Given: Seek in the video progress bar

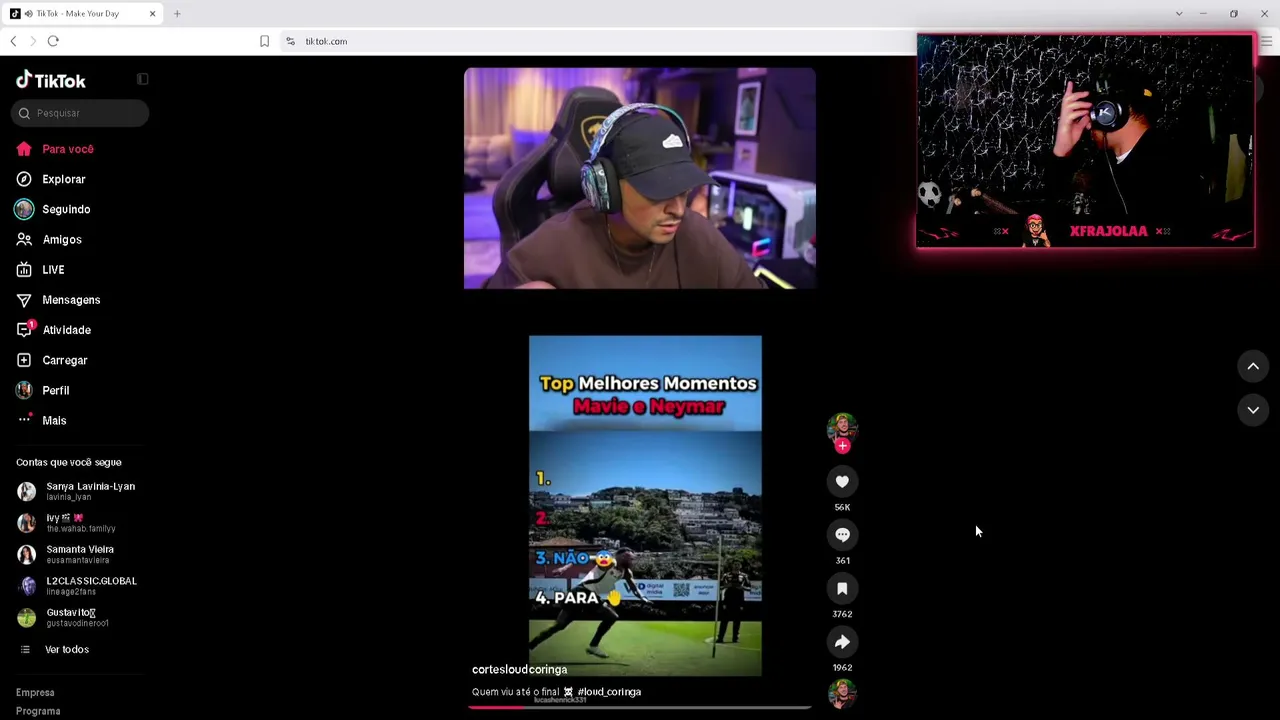Looking at the screenshot, I should point(639,707).
